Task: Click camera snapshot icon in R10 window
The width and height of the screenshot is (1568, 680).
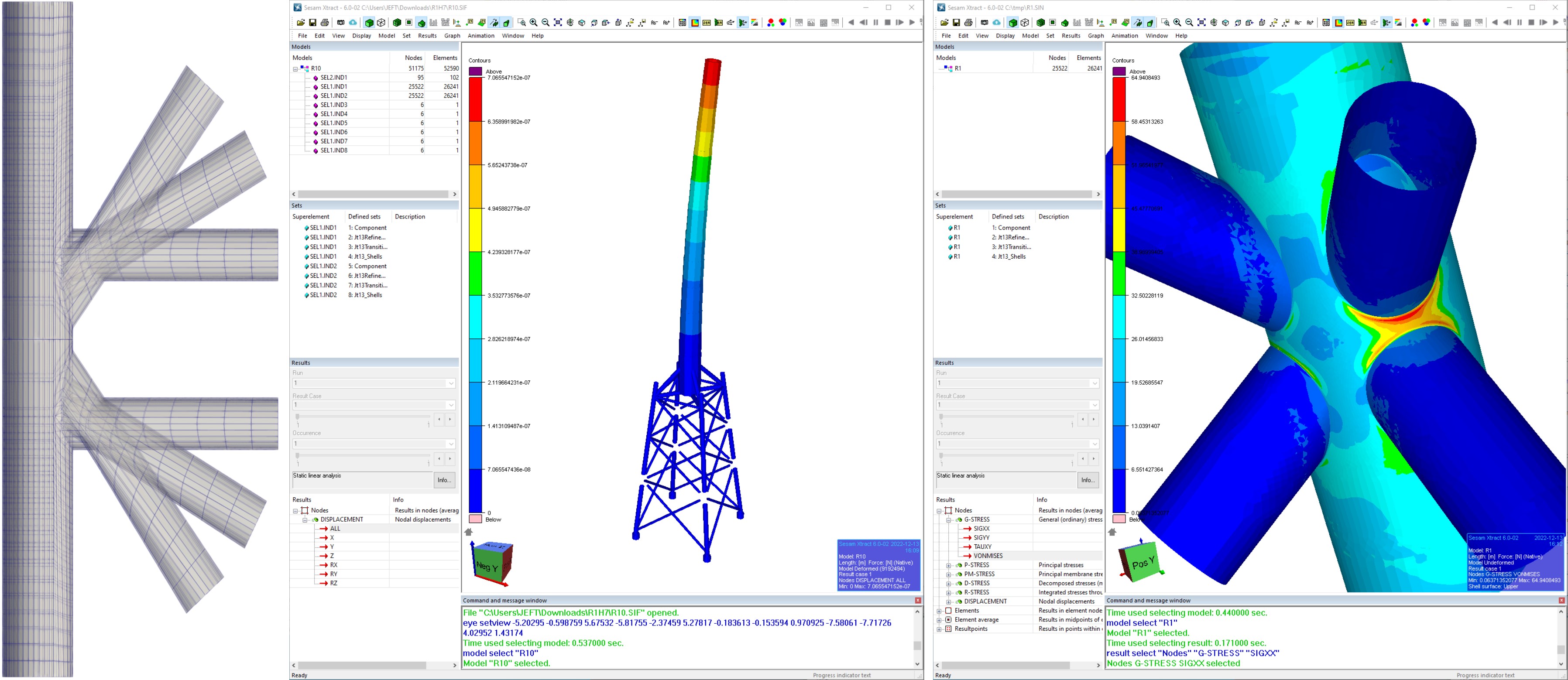Action: coord(341,23)
